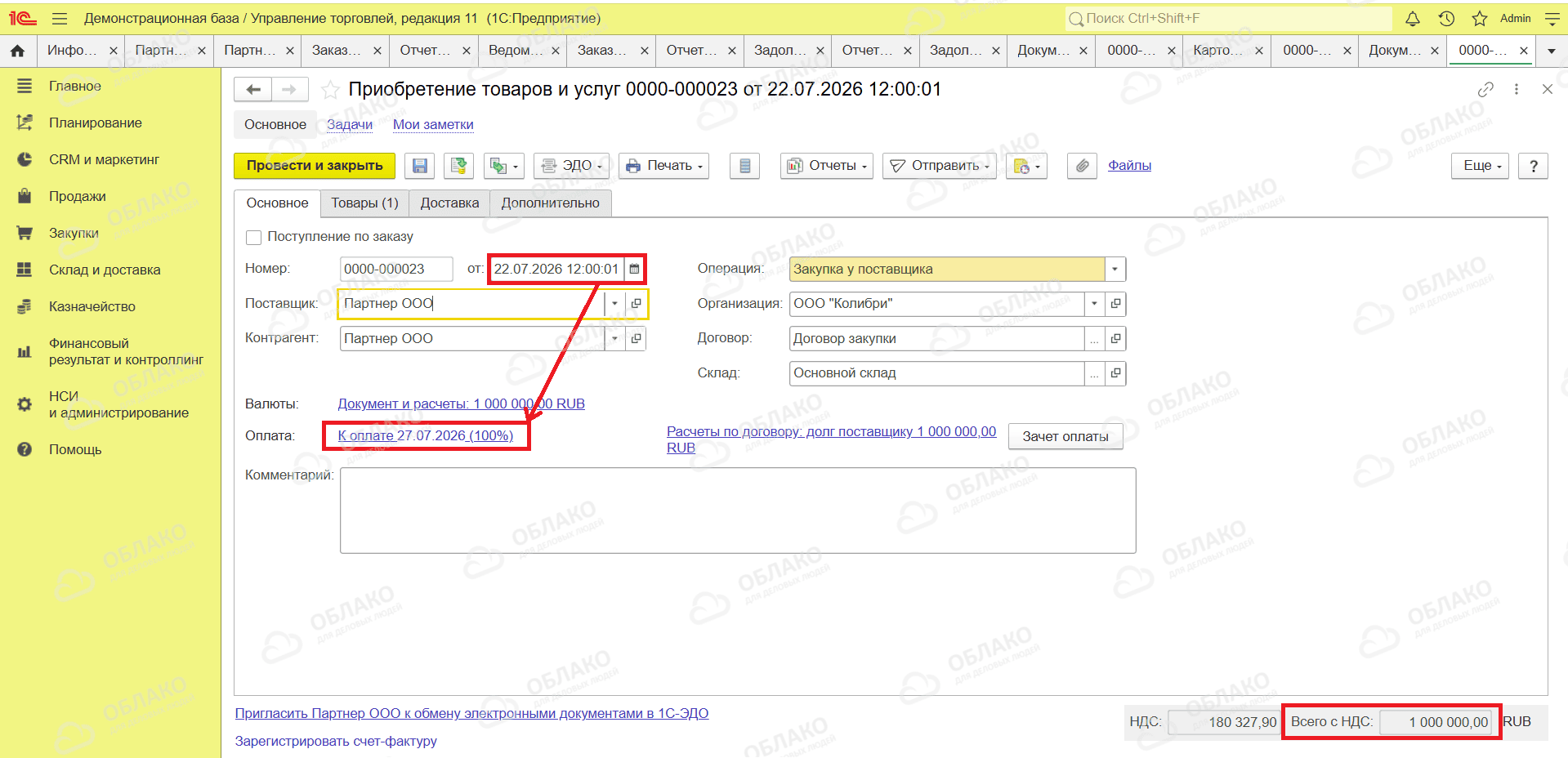Open the Контрагент record with the open icon

tap(636, 338)
